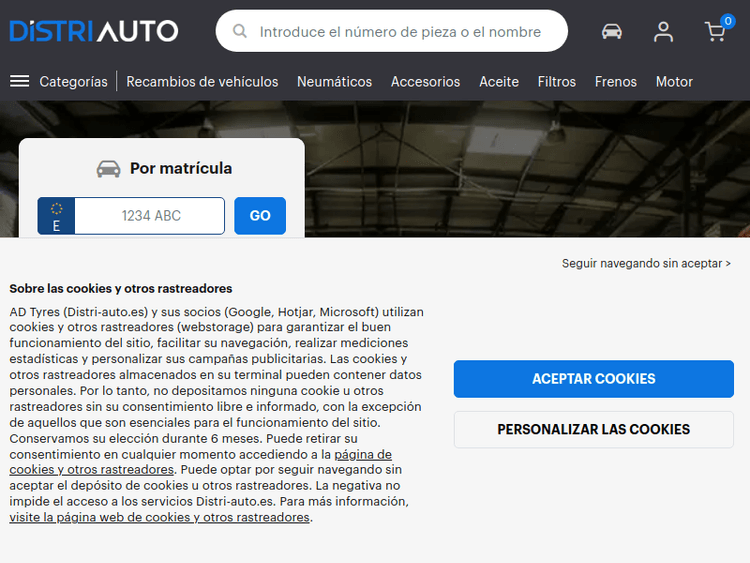The width and height of the screenshot is (750, 563).
Task: Click Seguir navegando sin aceptar link
Action: 646,264
